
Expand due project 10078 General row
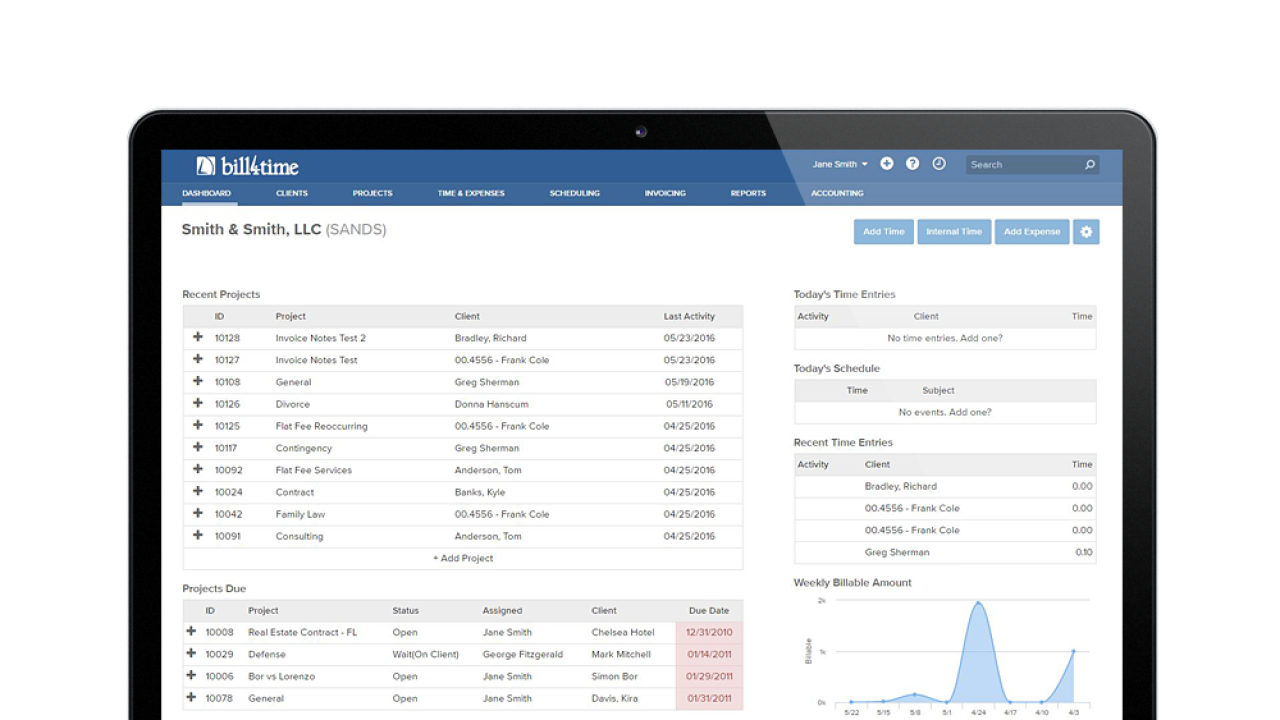click(191, 698)
